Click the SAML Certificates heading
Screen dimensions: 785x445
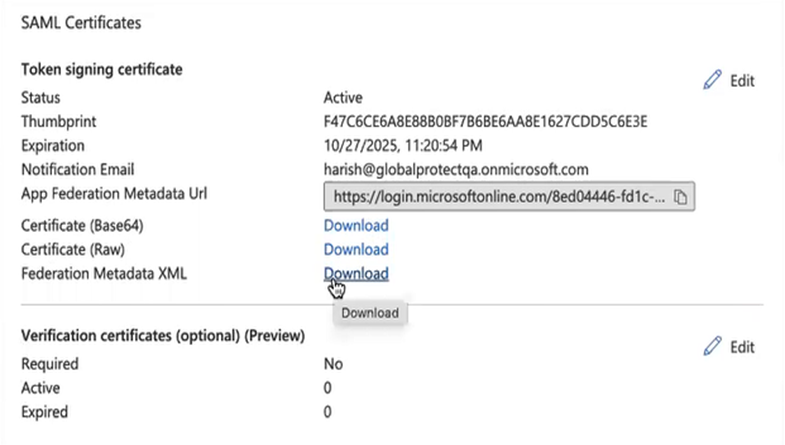coord(81,22)
